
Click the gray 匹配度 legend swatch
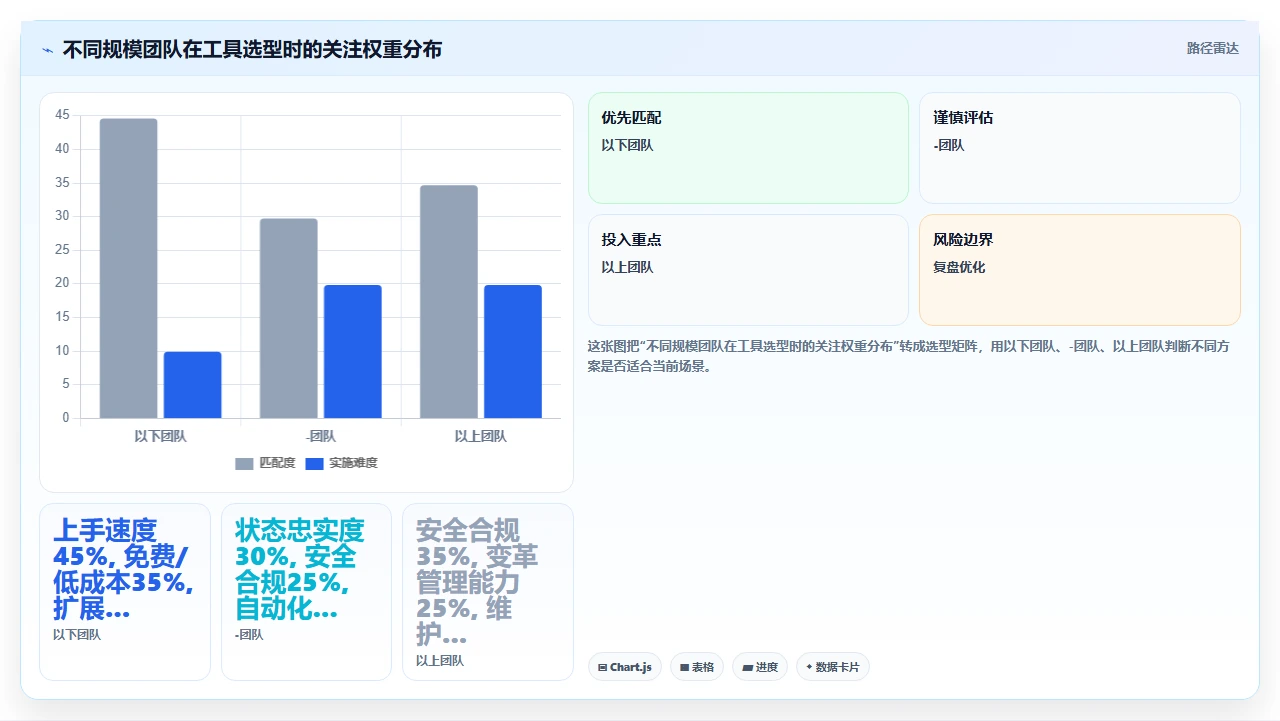(x=244, y=464)
